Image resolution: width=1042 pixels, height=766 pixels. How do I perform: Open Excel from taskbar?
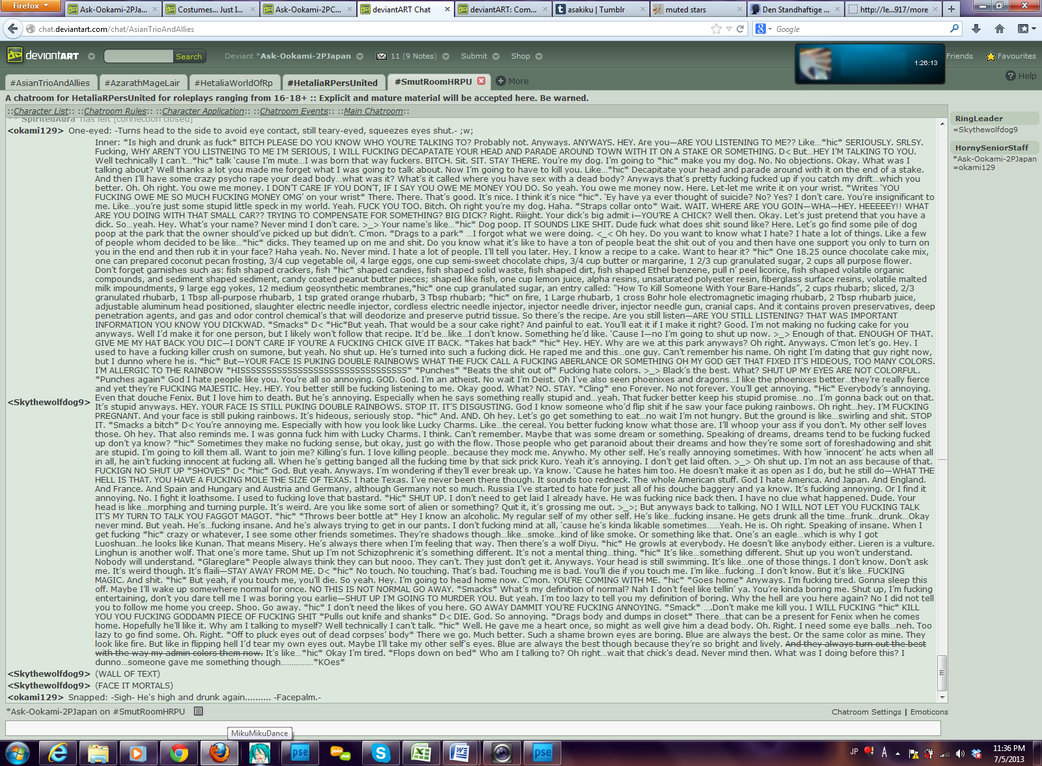pyautogui.click(x=421, y=753)
